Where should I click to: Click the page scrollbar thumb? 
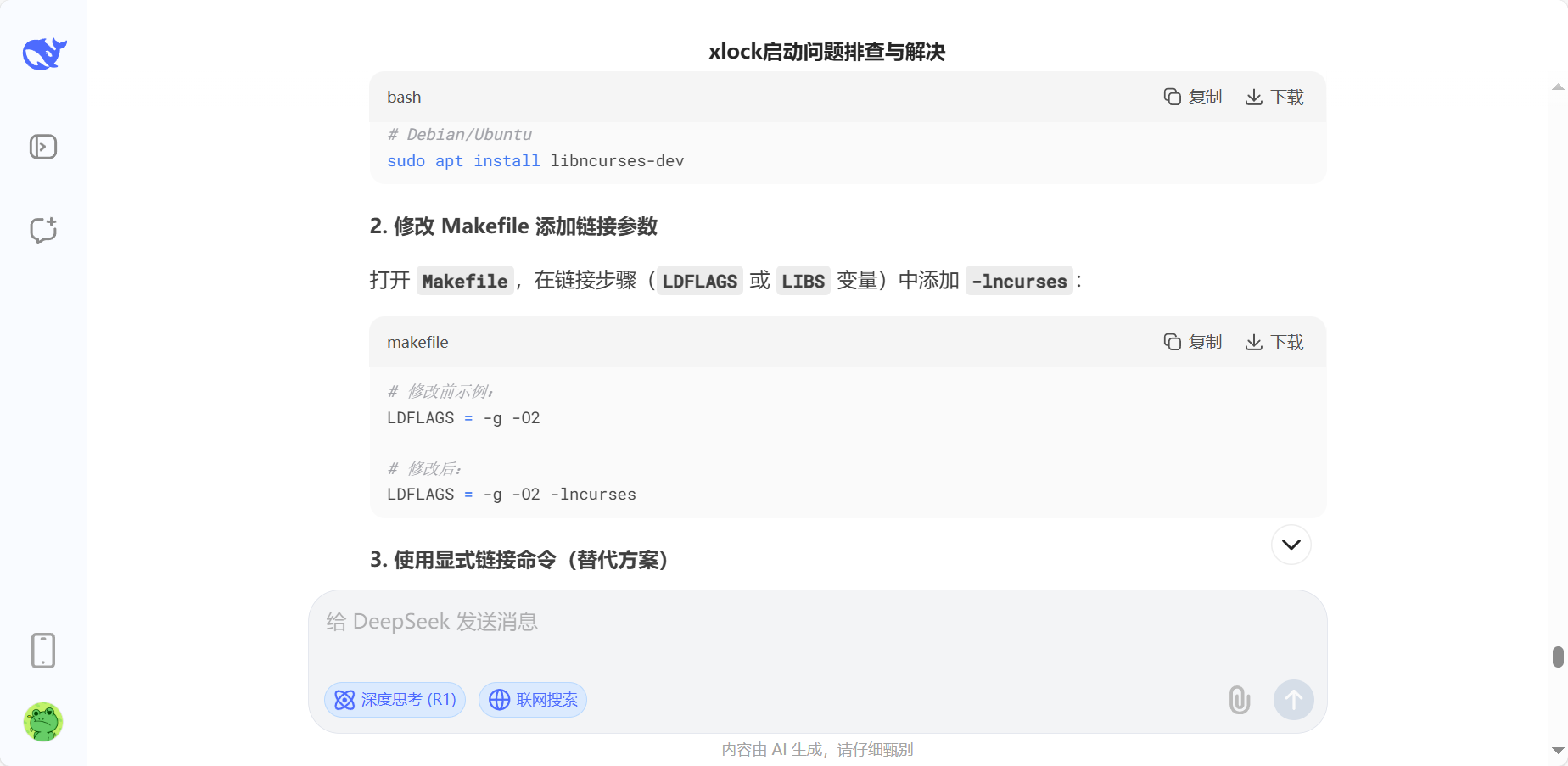tap(1558, 657)
